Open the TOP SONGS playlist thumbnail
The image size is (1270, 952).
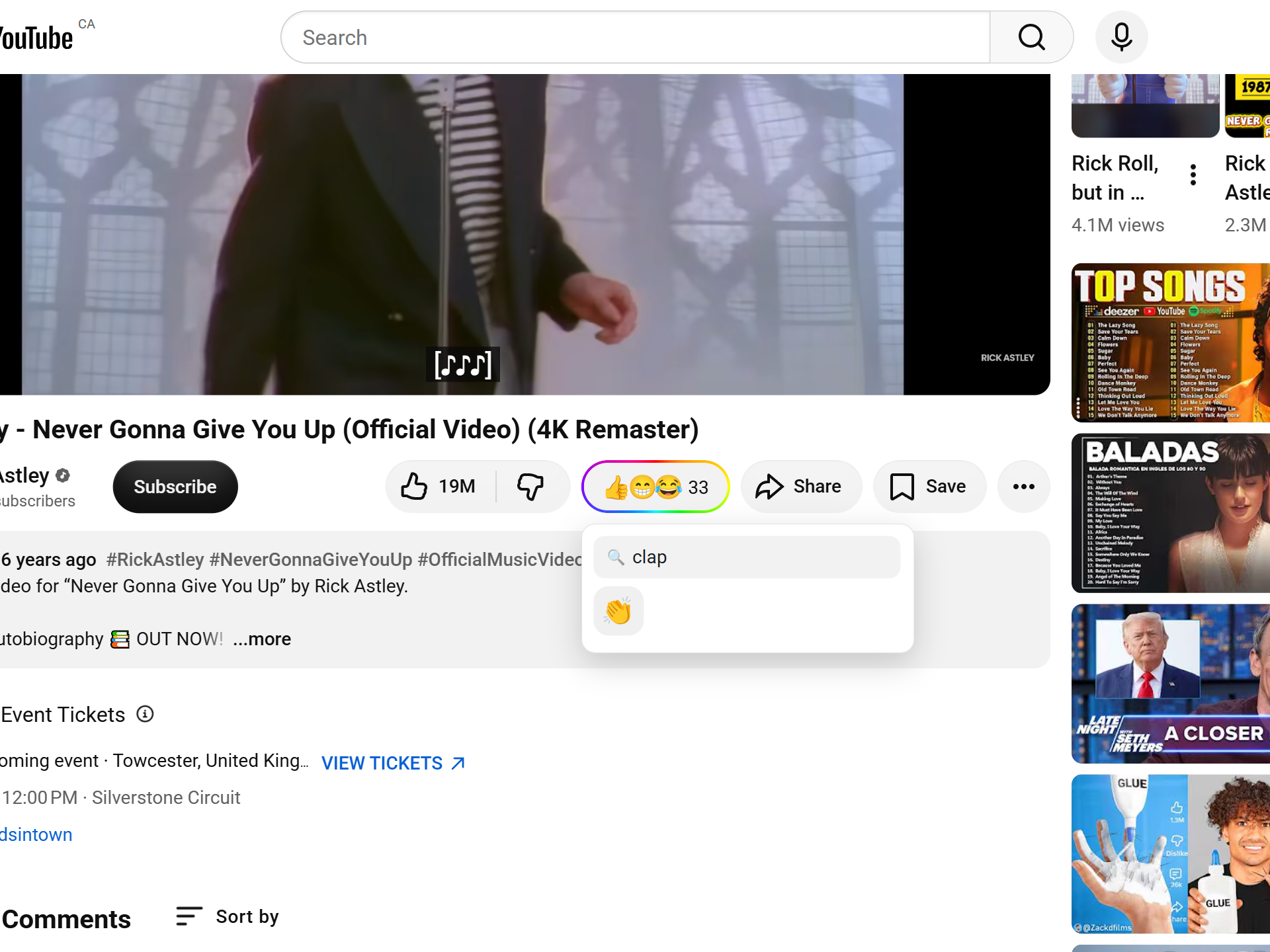click(x=1171, y=342)
